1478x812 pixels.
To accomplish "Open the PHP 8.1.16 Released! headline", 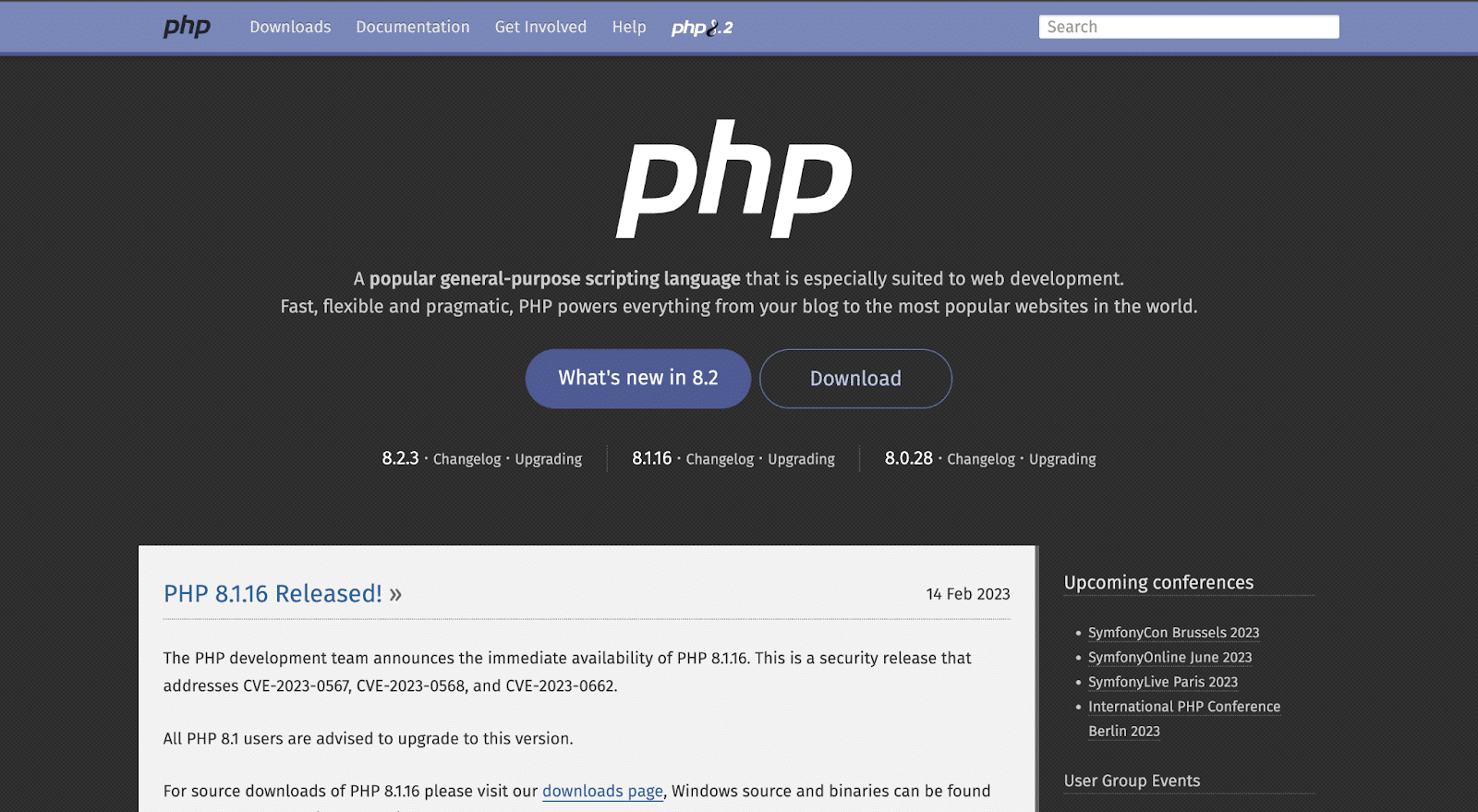I will [283, 593].
